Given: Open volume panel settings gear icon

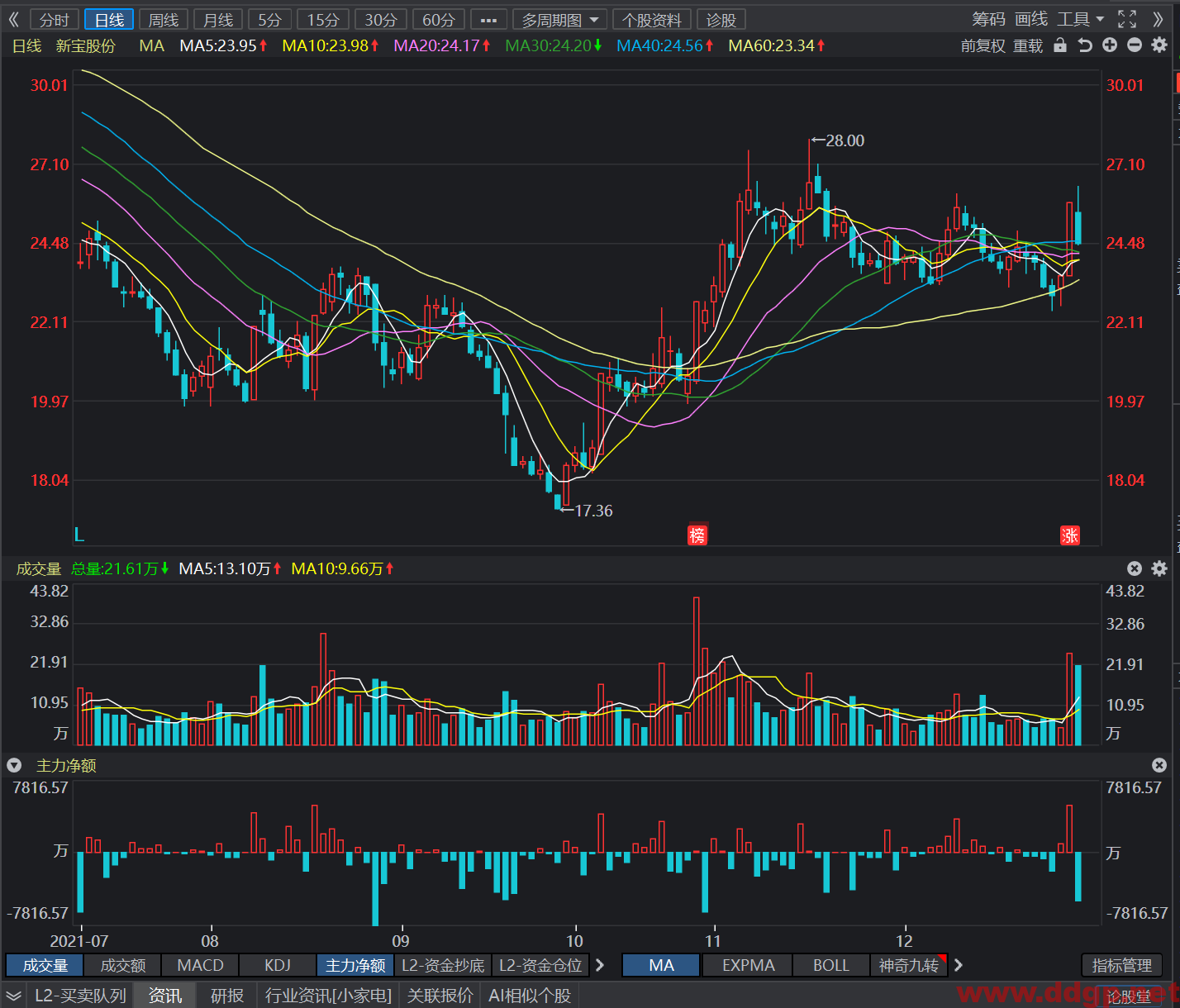Looking at the screenshot, I should [1159, 568].
